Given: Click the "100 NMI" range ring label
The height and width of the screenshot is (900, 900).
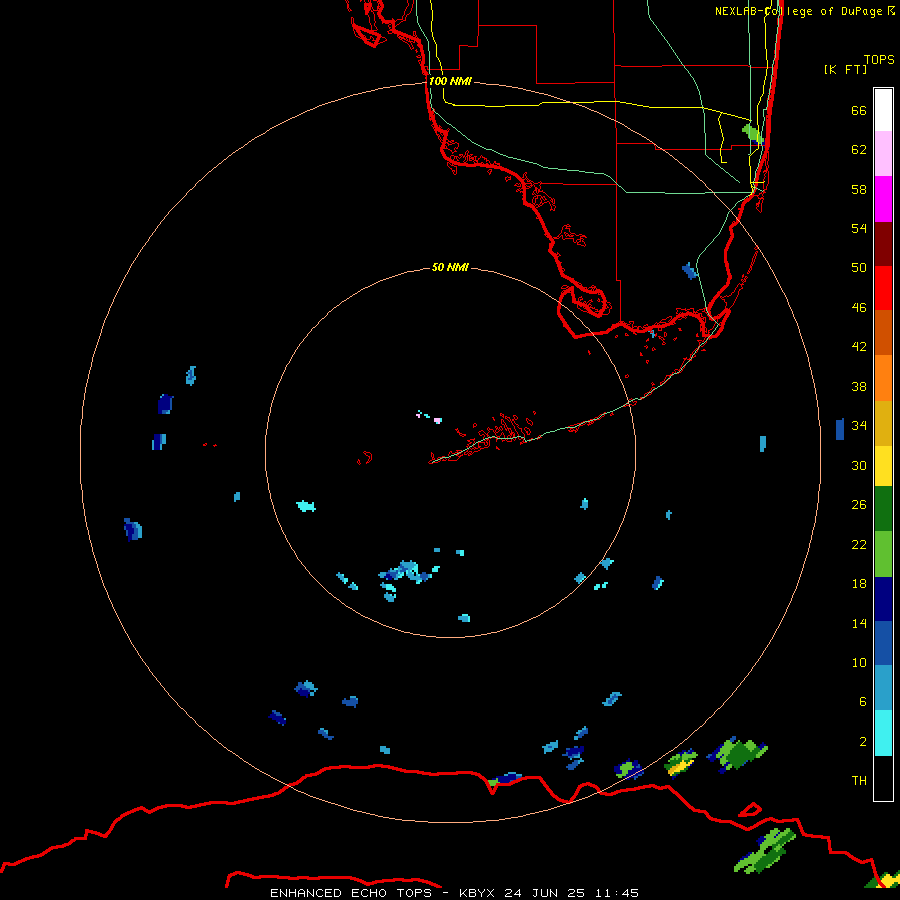Looking at the screenshot, I should [x=450, y=81].
